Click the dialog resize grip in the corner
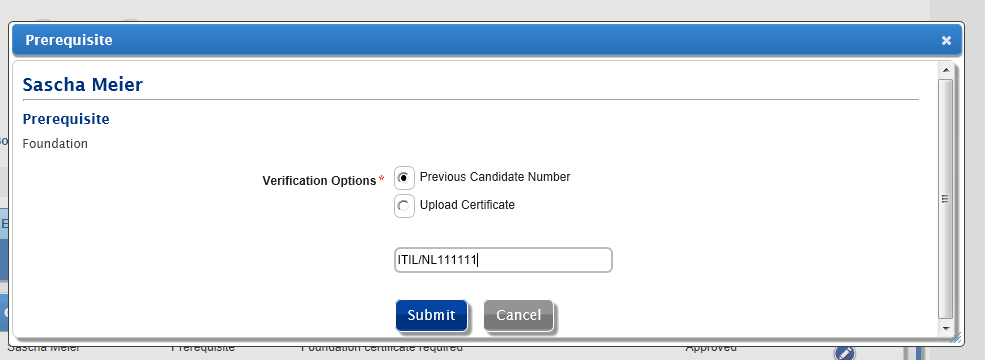The width and height of the screenshot is (985, 360). point(956,338)
